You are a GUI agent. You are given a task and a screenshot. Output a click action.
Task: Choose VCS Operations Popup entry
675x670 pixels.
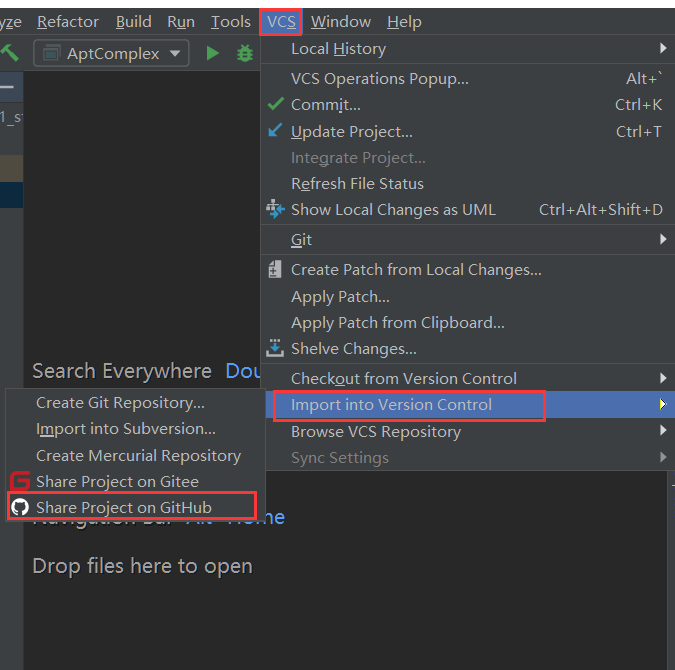pos(468,79)
